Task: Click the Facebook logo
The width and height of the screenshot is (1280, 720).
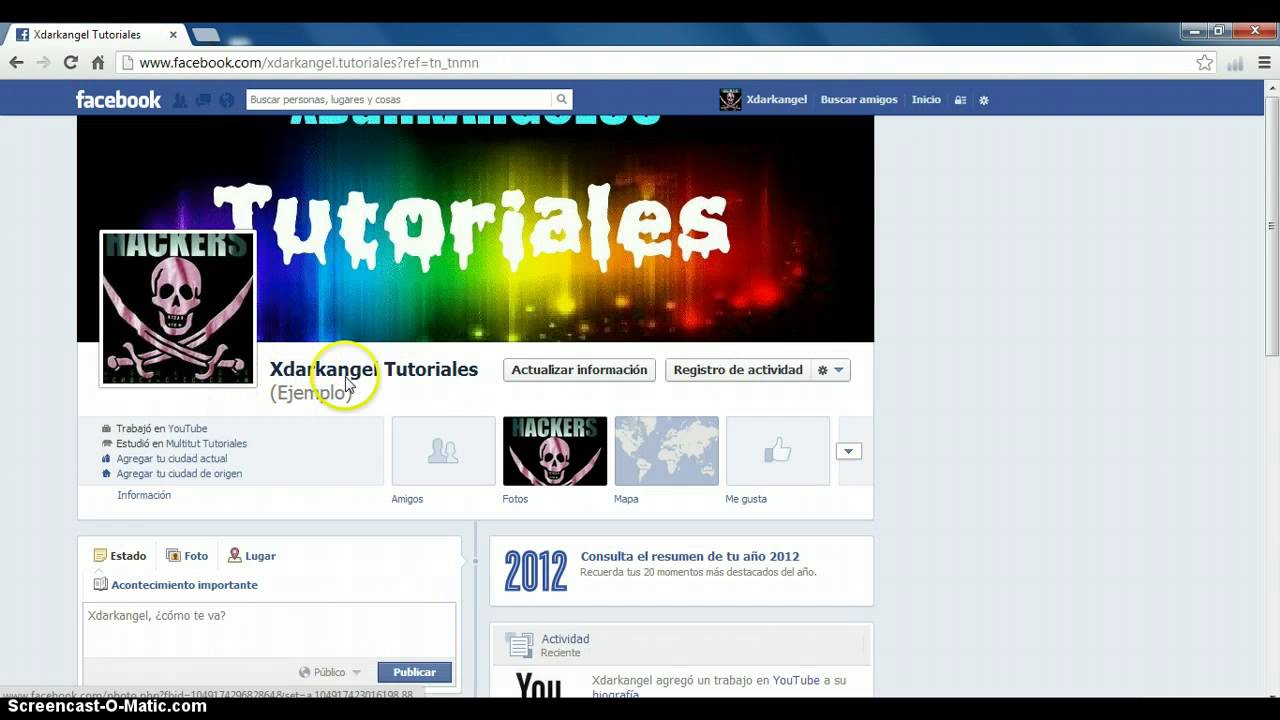Action: pos(118,99)
